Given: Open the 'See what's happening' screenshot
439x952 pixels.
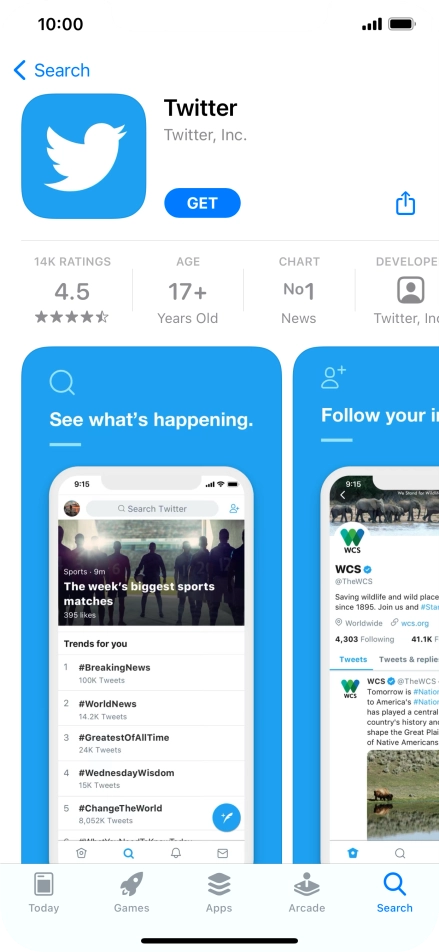Looking at the screenshot, I should tap(151, 605).
